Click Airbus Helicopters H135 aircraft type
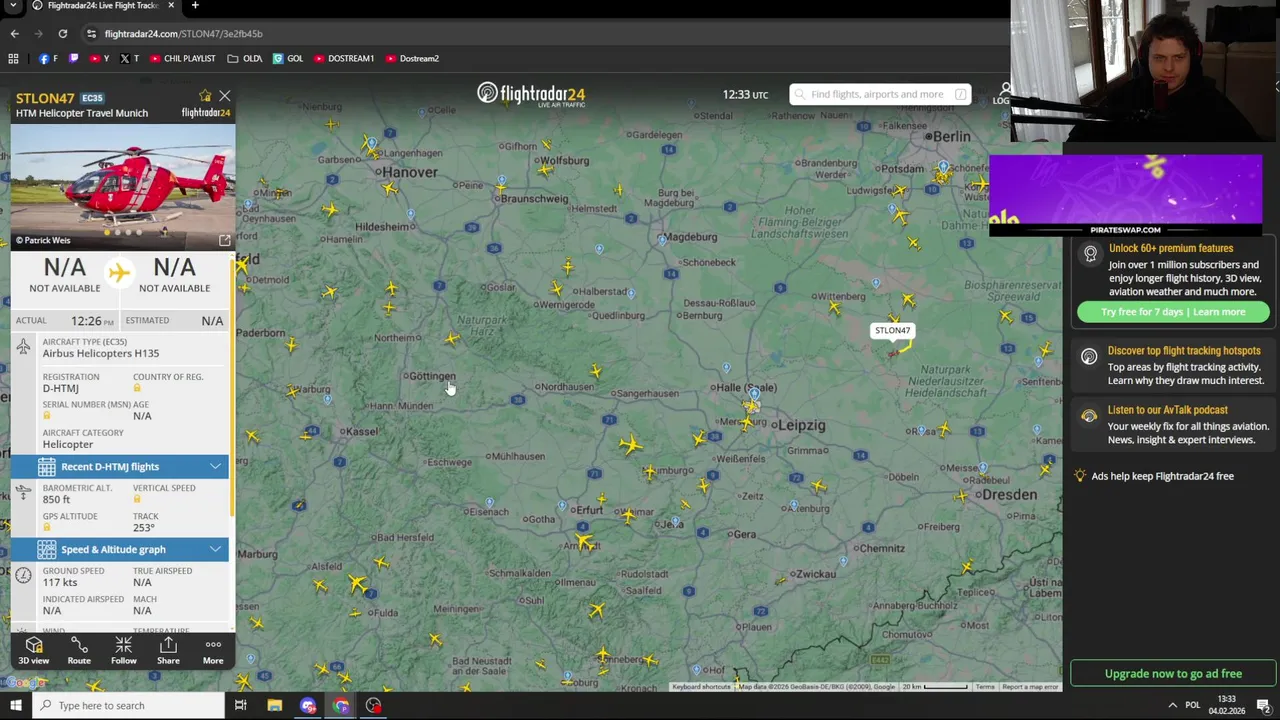The image size is (1280, 720). [x=100, y=353]
